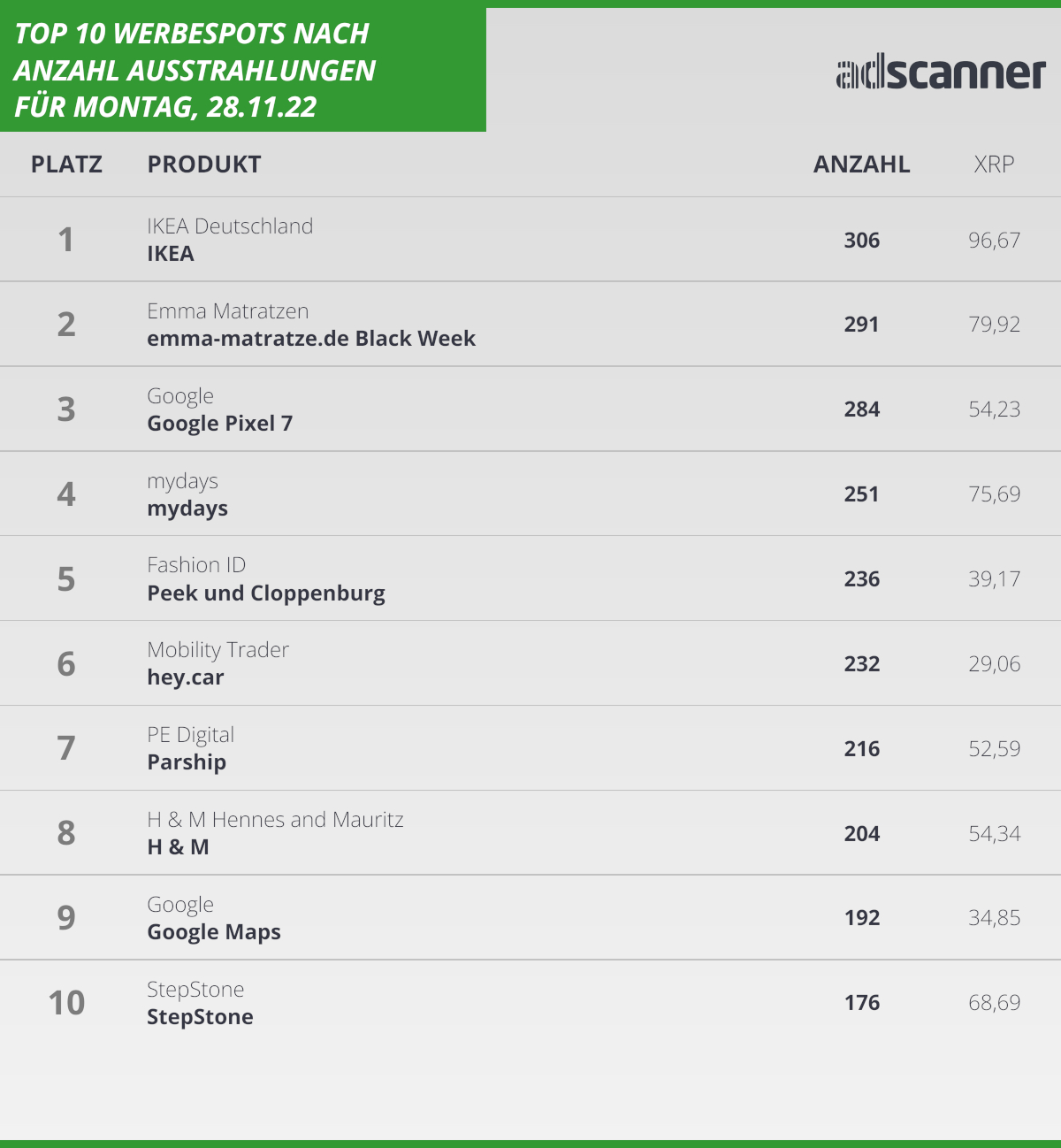Viewport: 1061px width, 1148px height.
Task: Click the bold StepStone product name
Action: tap(200, 1017)
